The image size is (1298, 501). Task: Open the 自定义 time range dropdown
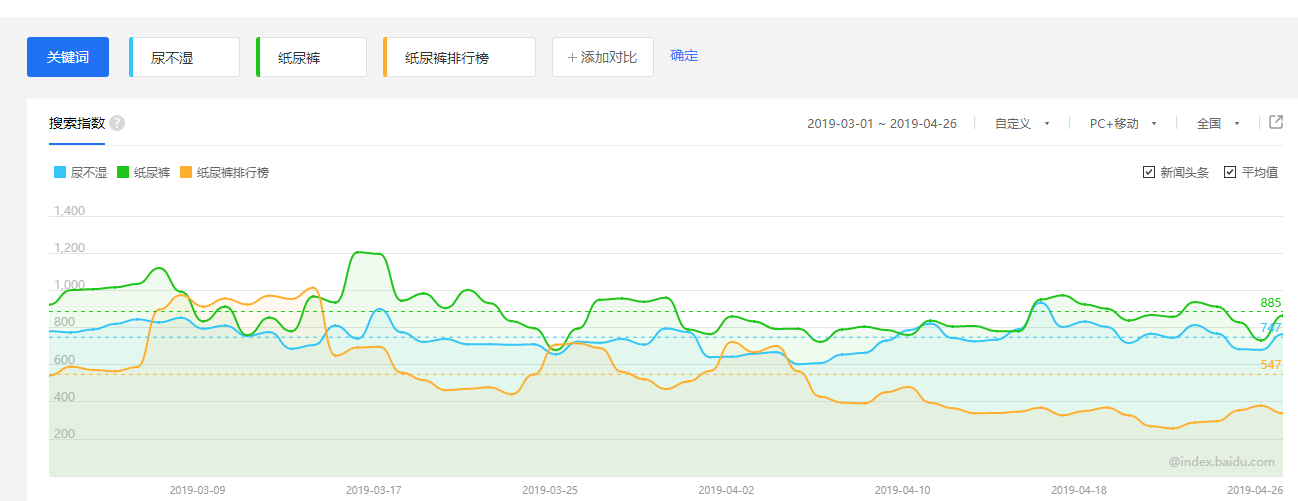pyautogui.click(x=1022, y=123)
